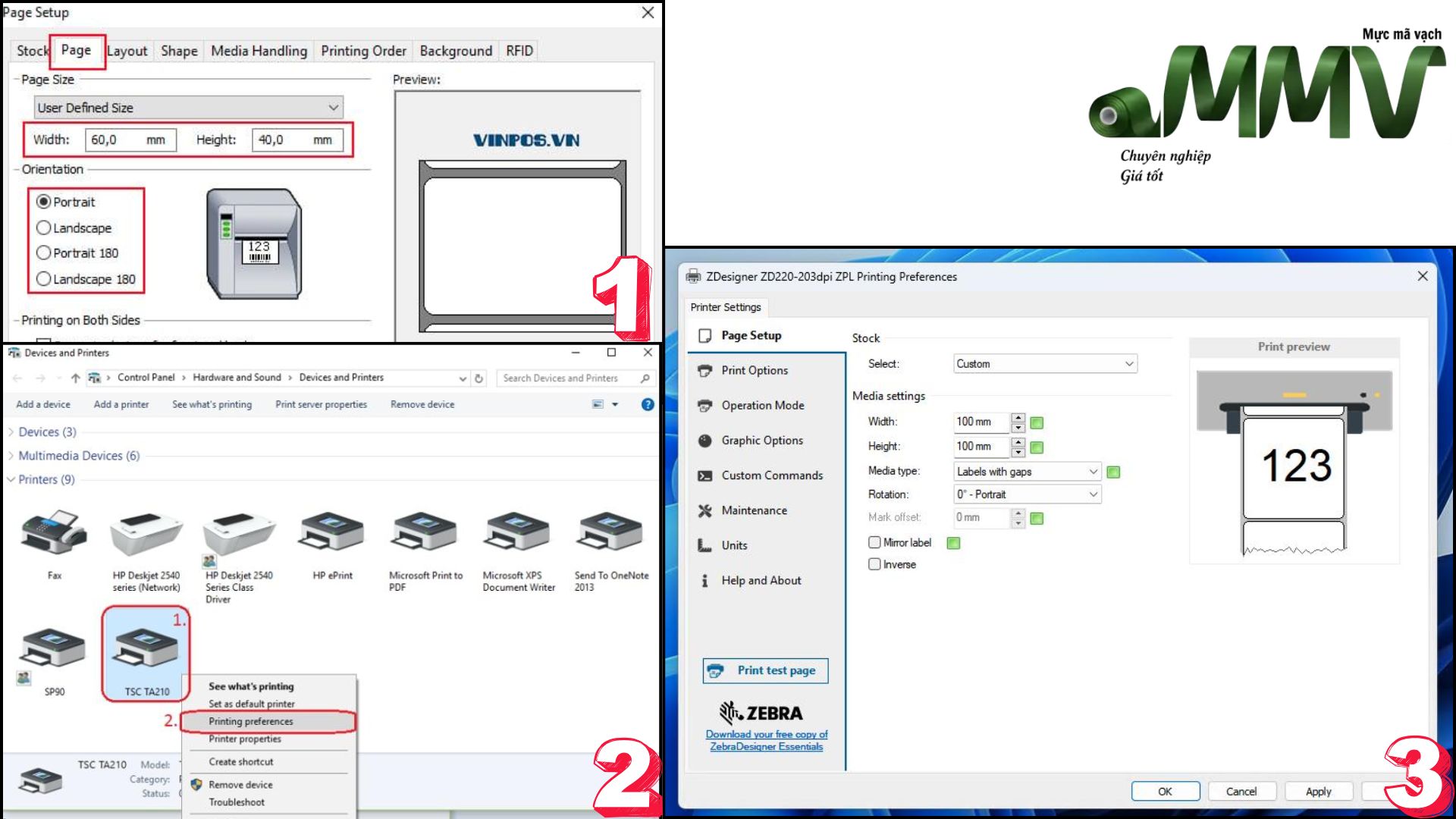Expand Multimedia Devices (6) group
This screenshot has width=1456, height=819.
[11, 456]
